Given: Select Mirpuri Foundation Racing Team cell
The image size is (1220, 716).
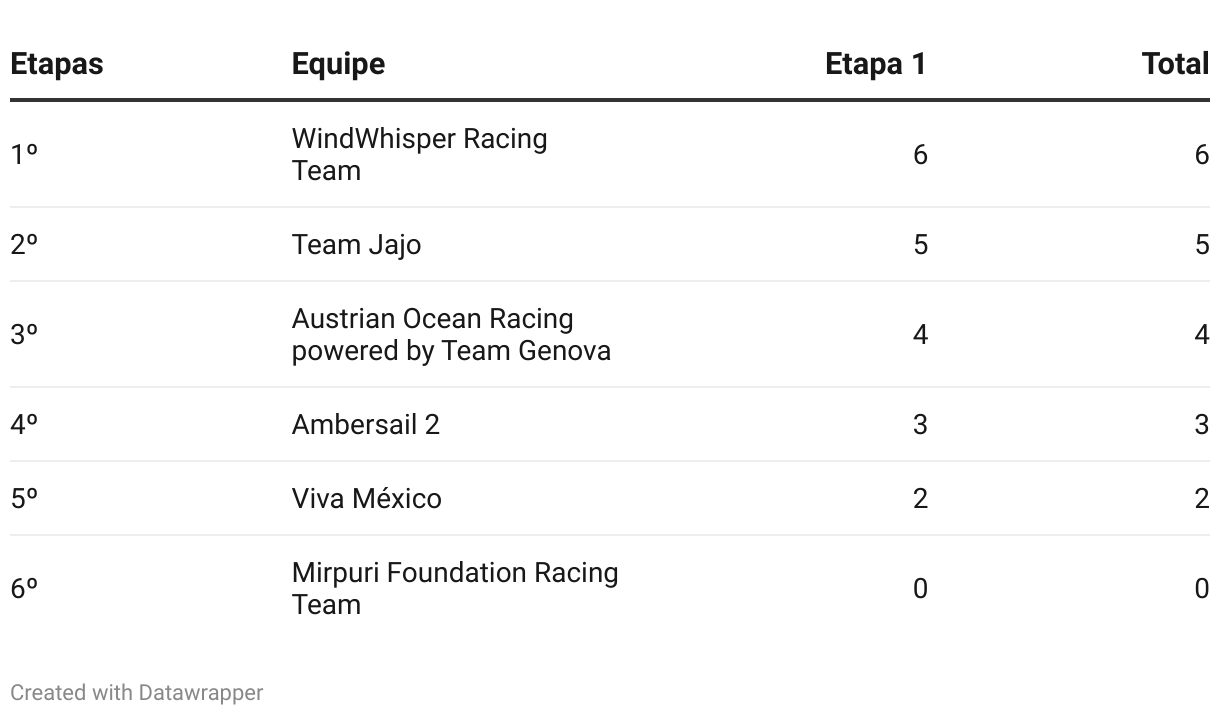Looking at the screenshot, I should click(454, 588).
